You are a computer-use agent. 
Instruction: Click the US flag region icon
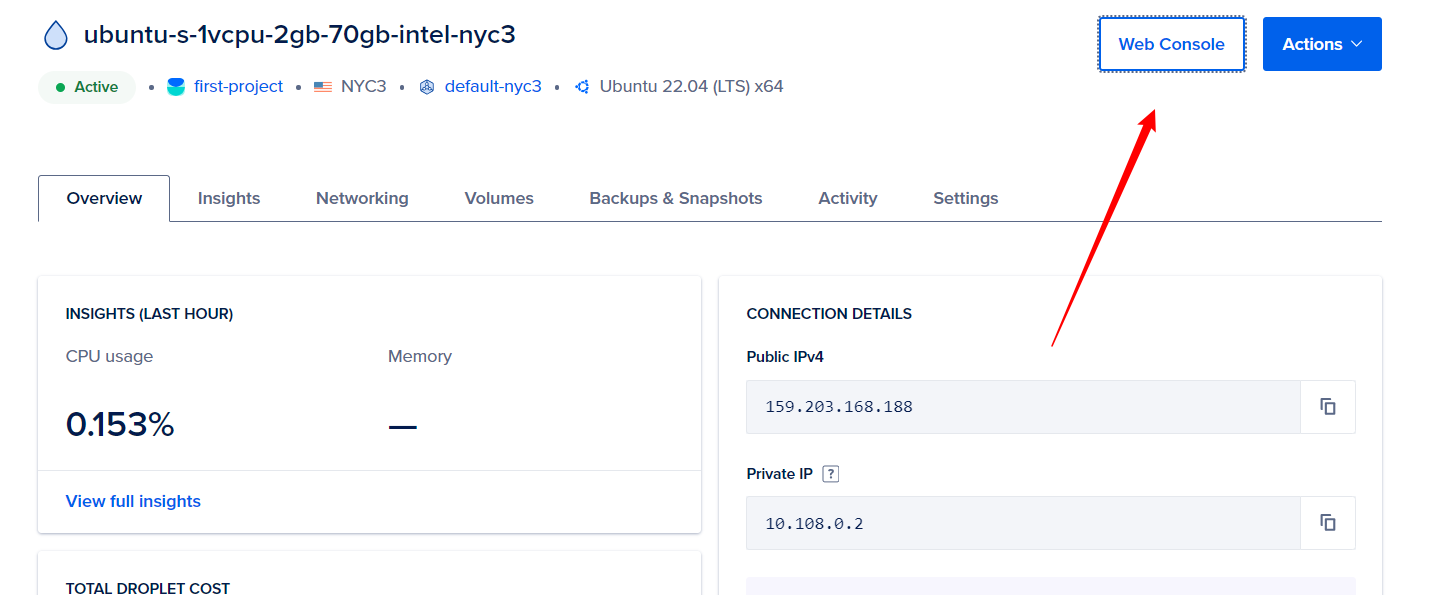[x=322, y=87]
